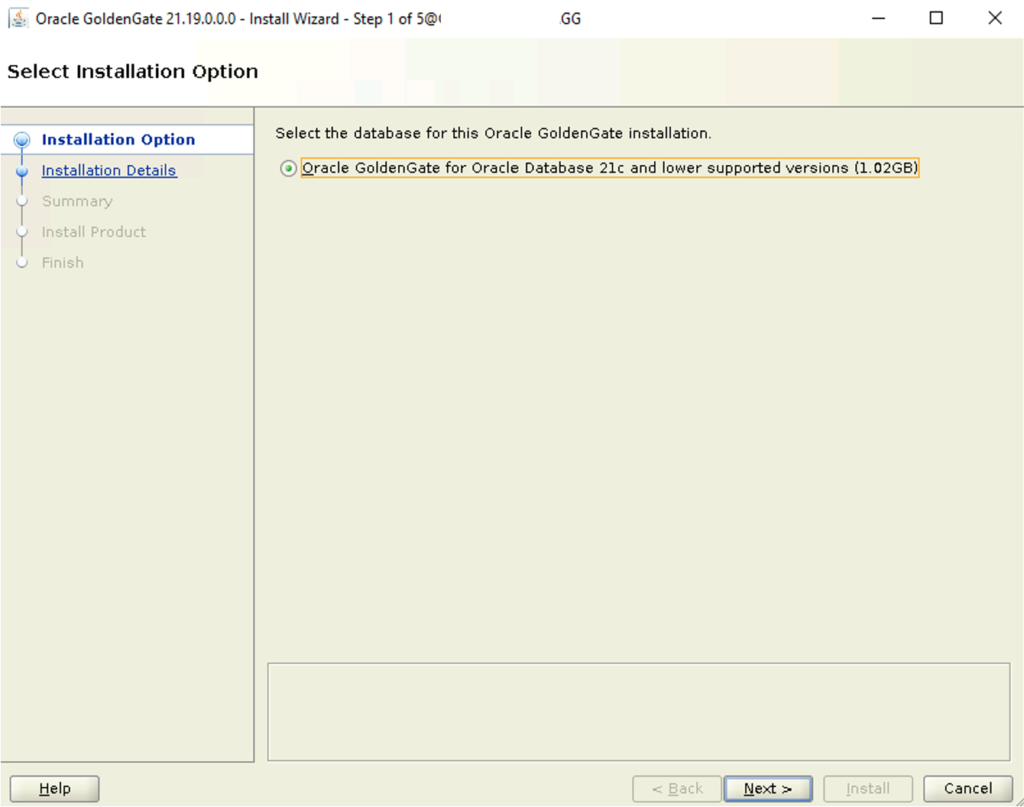Image resolution: width=1024 pixels, height=807 pixels.
Task: Click the Installation Details step bullet icon
Action: point(22,171)
